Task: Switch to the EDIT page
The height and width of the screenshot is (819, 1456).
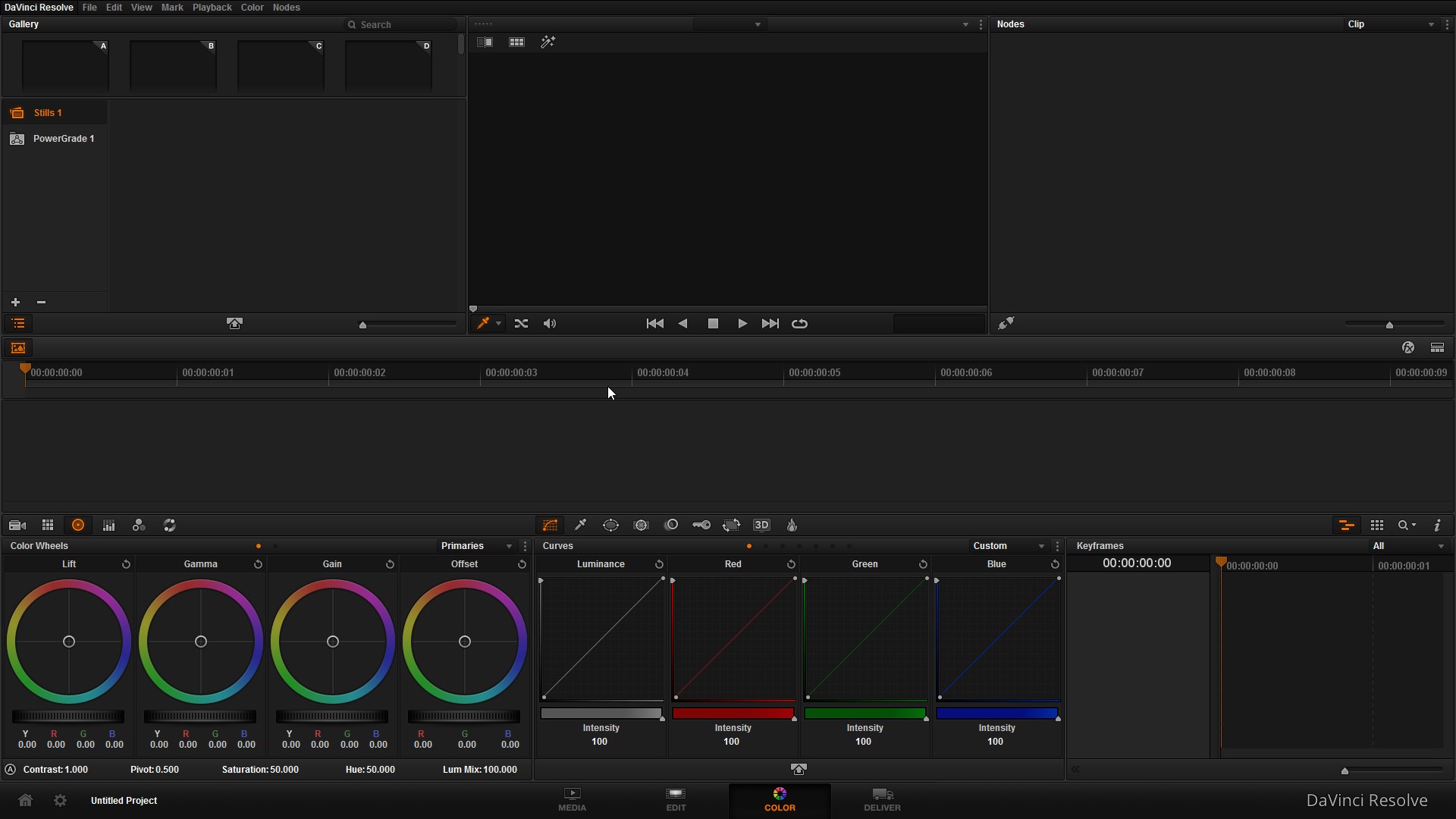Action: [x=676, y=800]
